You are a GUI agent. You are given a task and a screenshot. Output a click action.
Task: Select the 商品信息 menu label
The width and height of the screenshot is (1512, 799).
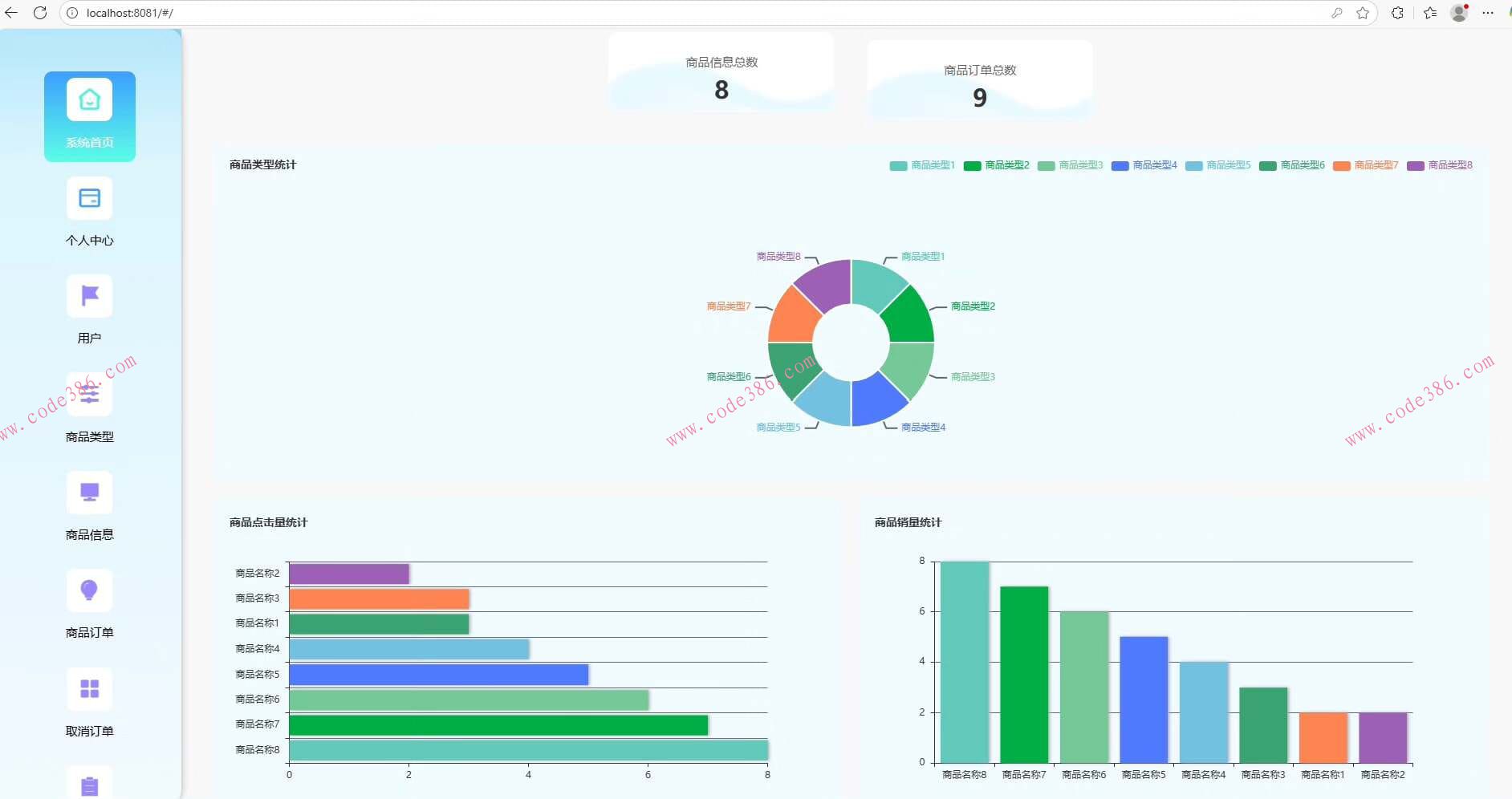[x=90, y=534]
